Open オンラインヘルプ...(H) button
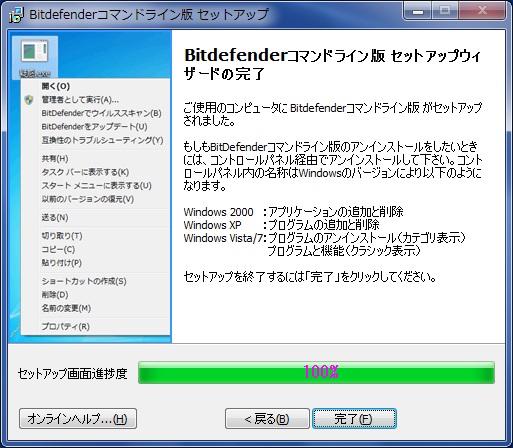This screenshot has width=513, height=448. point(78,419)
